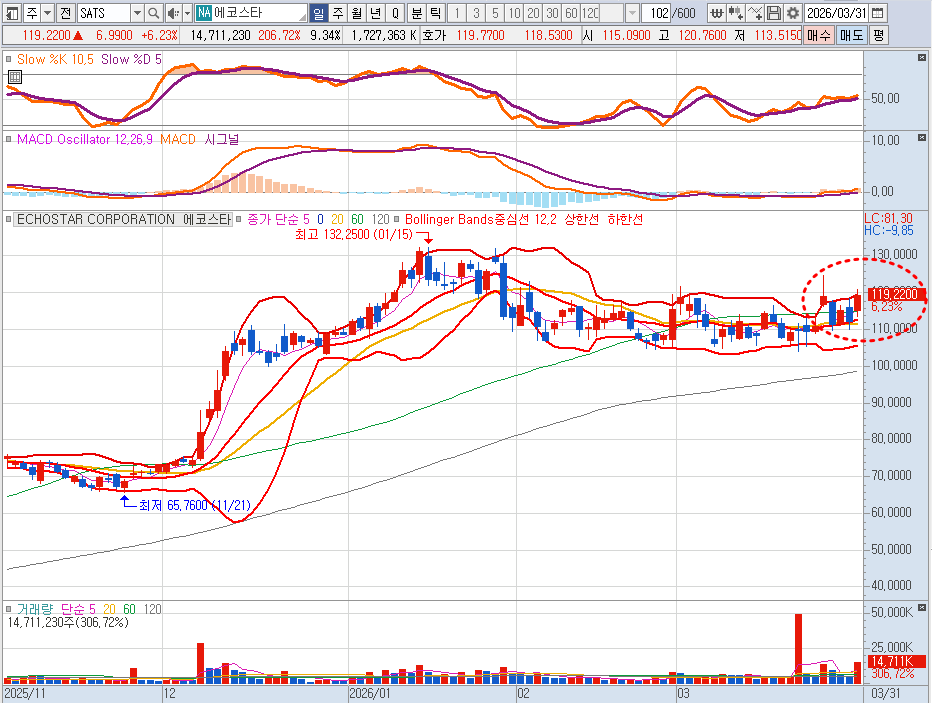Viewport: 932px width, 703px height.
Task: Expand the dropdown next to the speaker icon
Action: coord(187,13)
